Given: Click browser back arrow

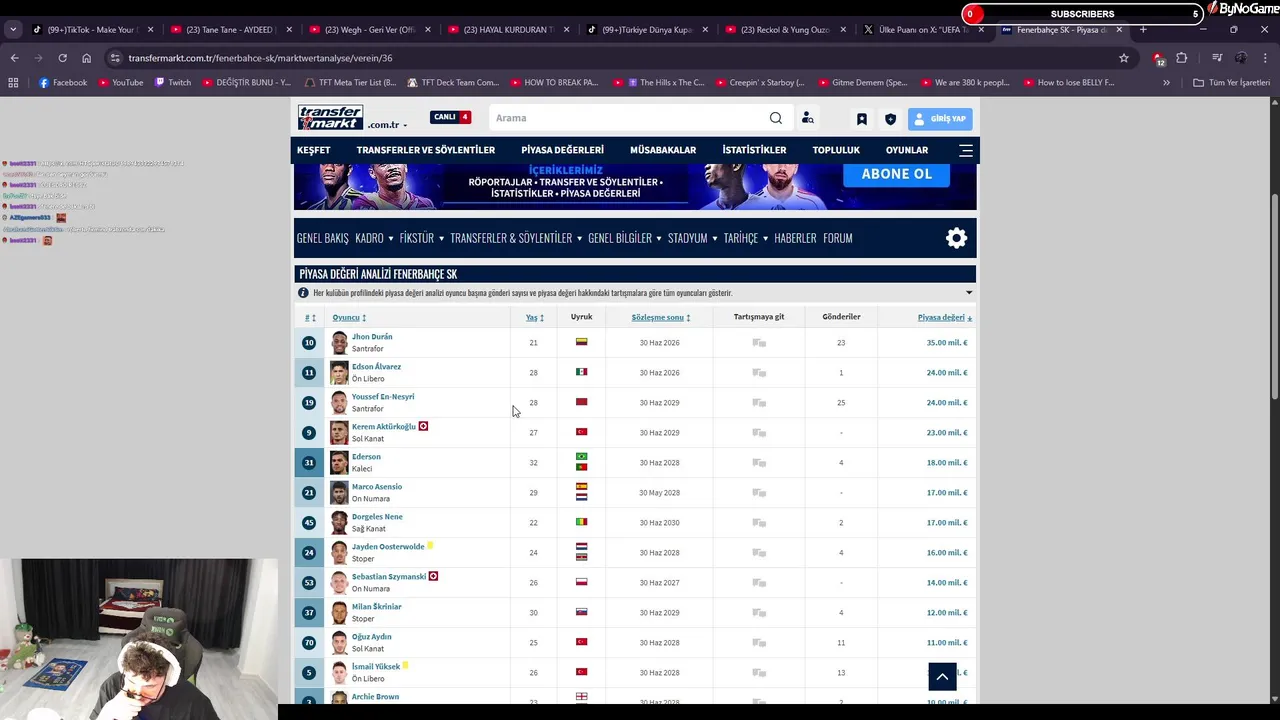Looking at the screenshot, I should tap(14, 58).
